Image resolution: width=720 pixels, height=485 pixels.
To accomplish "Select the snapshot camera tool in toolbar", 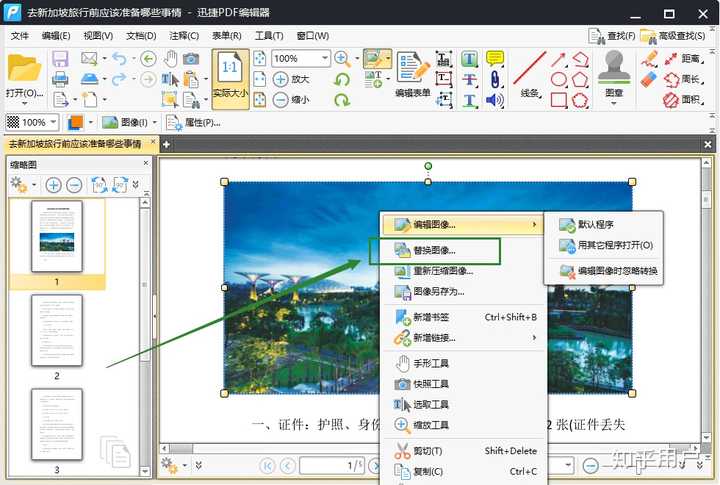I will pos(191,58).
